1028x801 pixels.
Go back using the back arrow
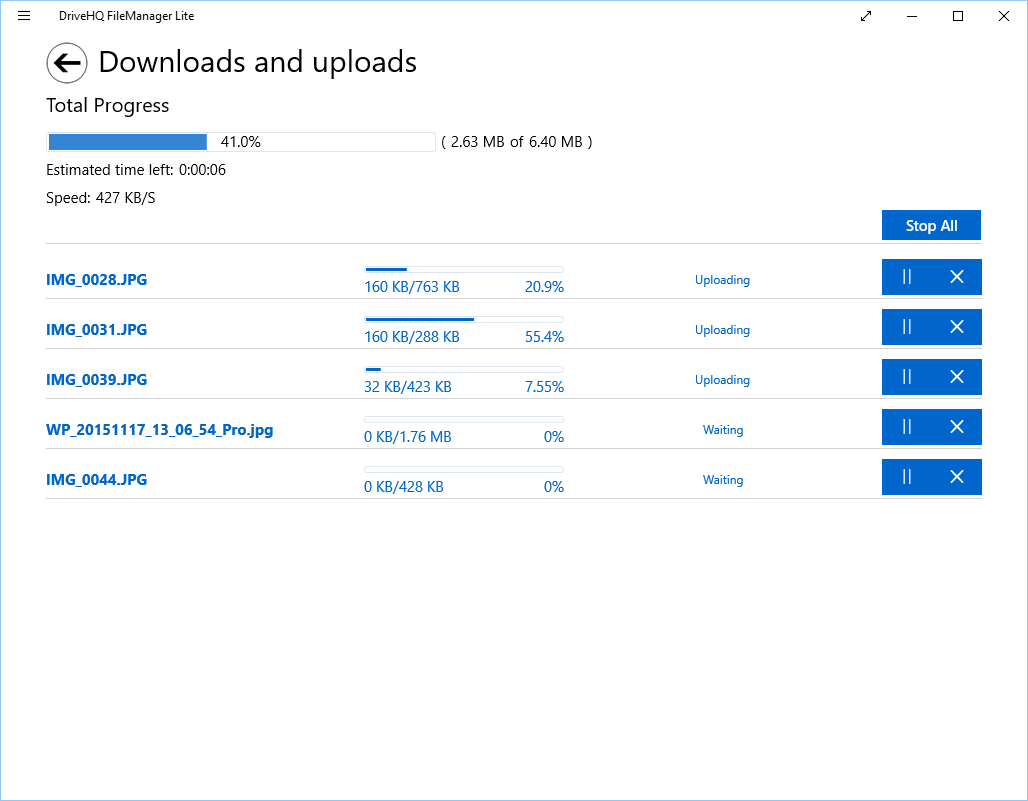(66, 63)
